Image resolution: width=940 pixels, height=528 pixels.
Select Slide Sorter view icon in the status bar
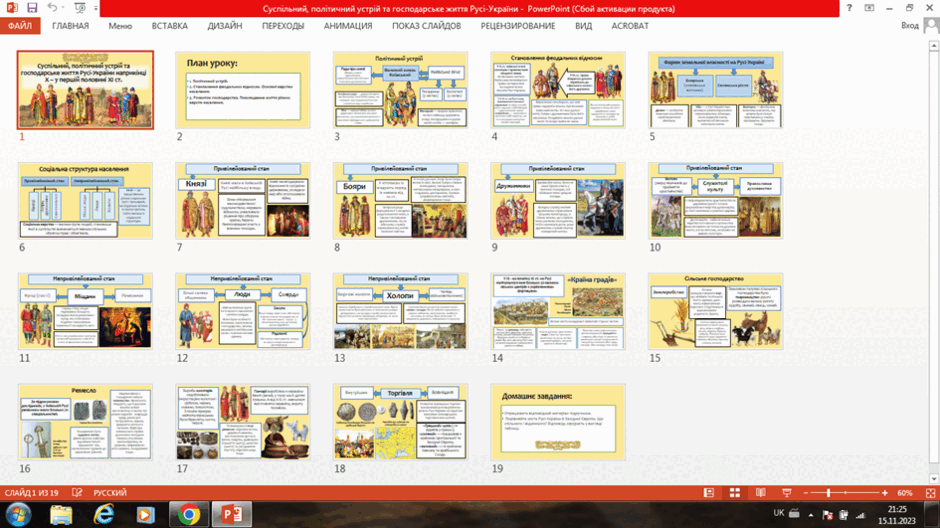tap(734, 493)
